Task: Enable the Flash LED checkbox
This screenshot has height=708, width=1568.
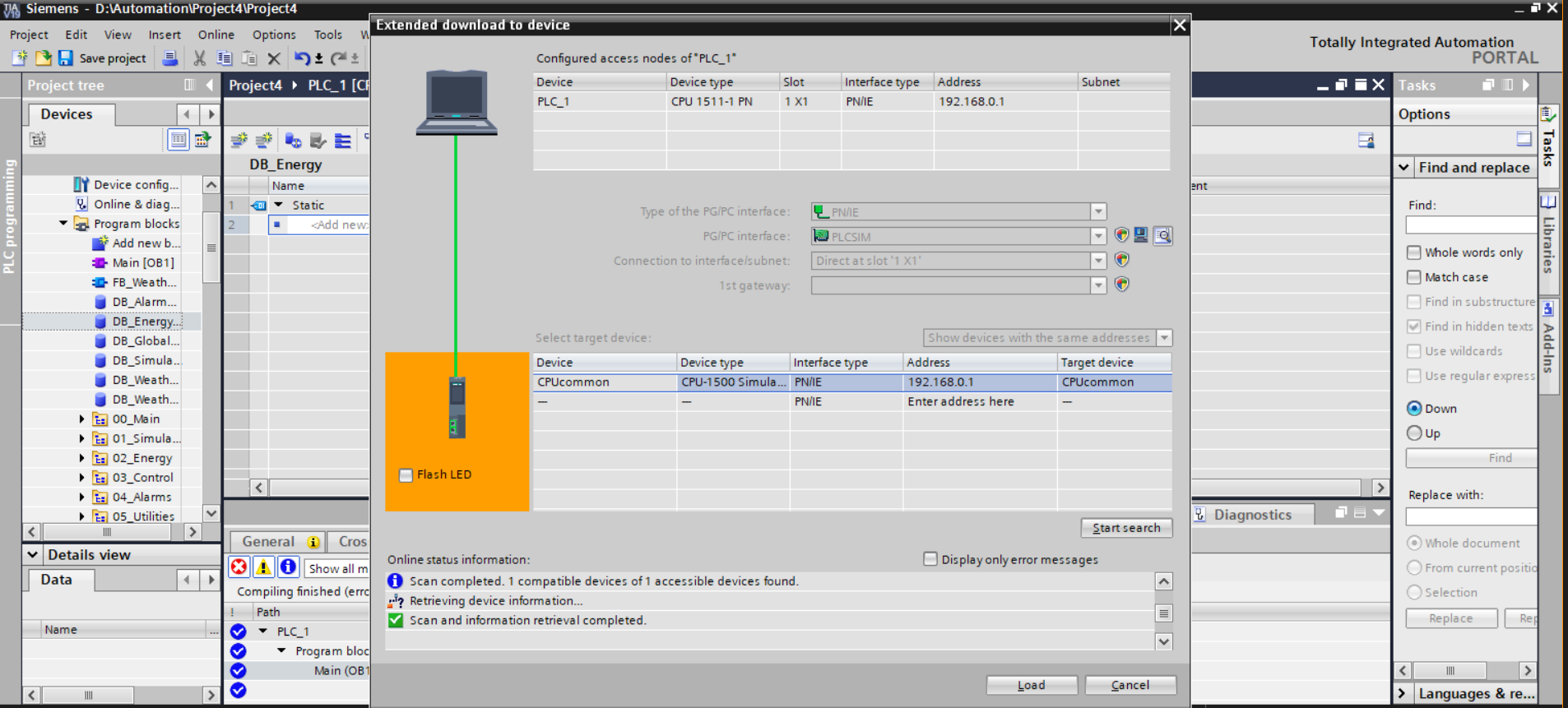Action: 406,475
